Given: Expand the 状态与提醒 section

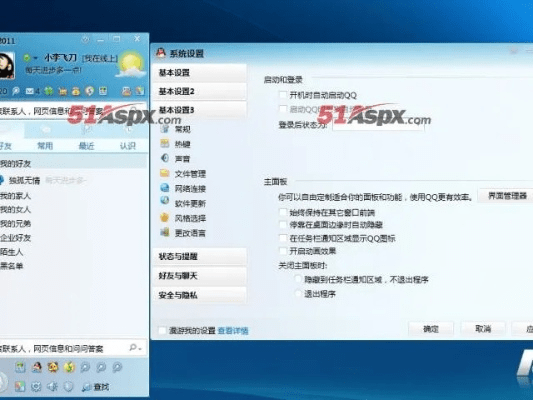Looking at the screenshot, I should pos(200,256).
